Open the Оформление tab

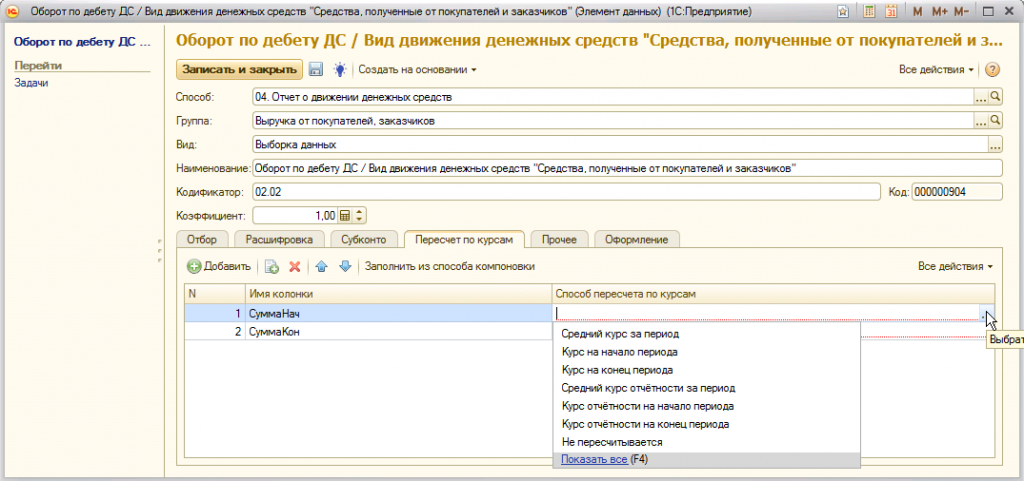click(637, 239)
